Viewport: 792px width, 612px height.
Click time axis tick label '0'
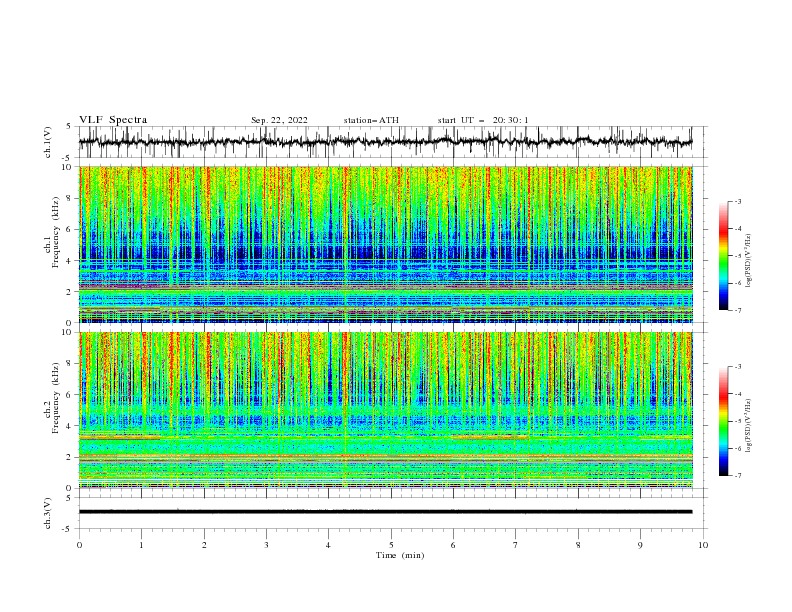(79, 545)
